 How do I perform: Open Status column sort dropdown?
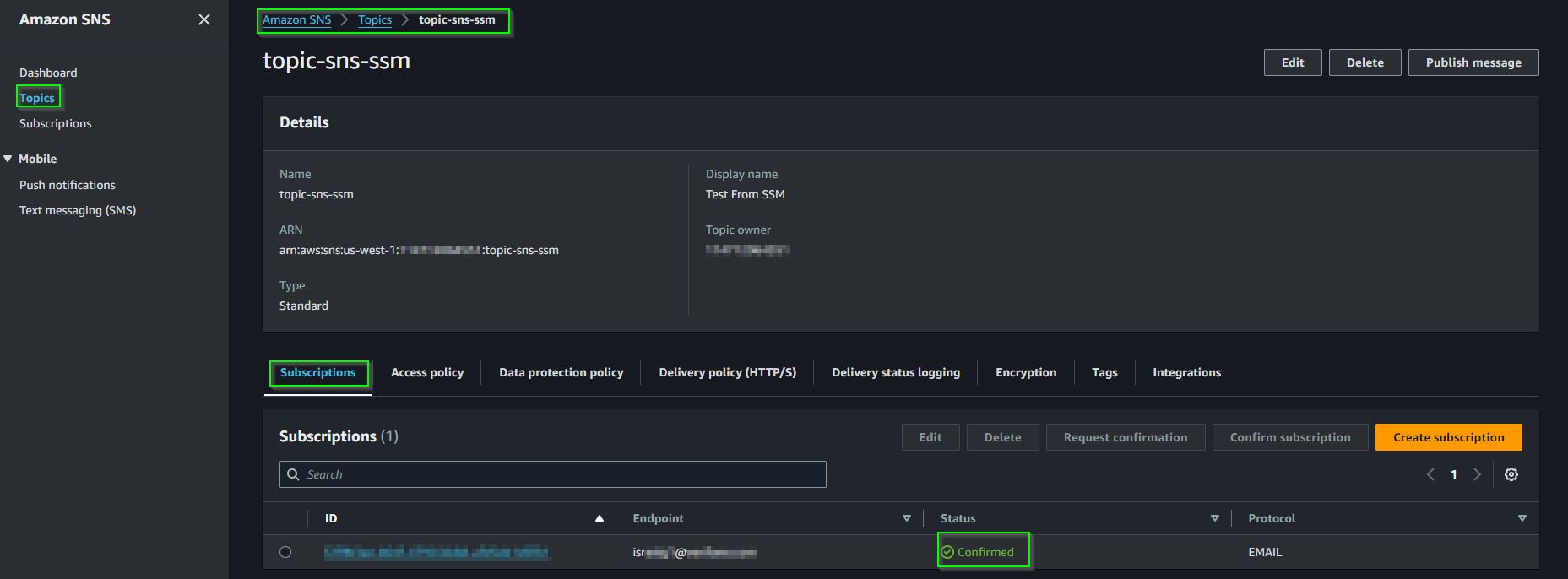tap(1215, 518)
